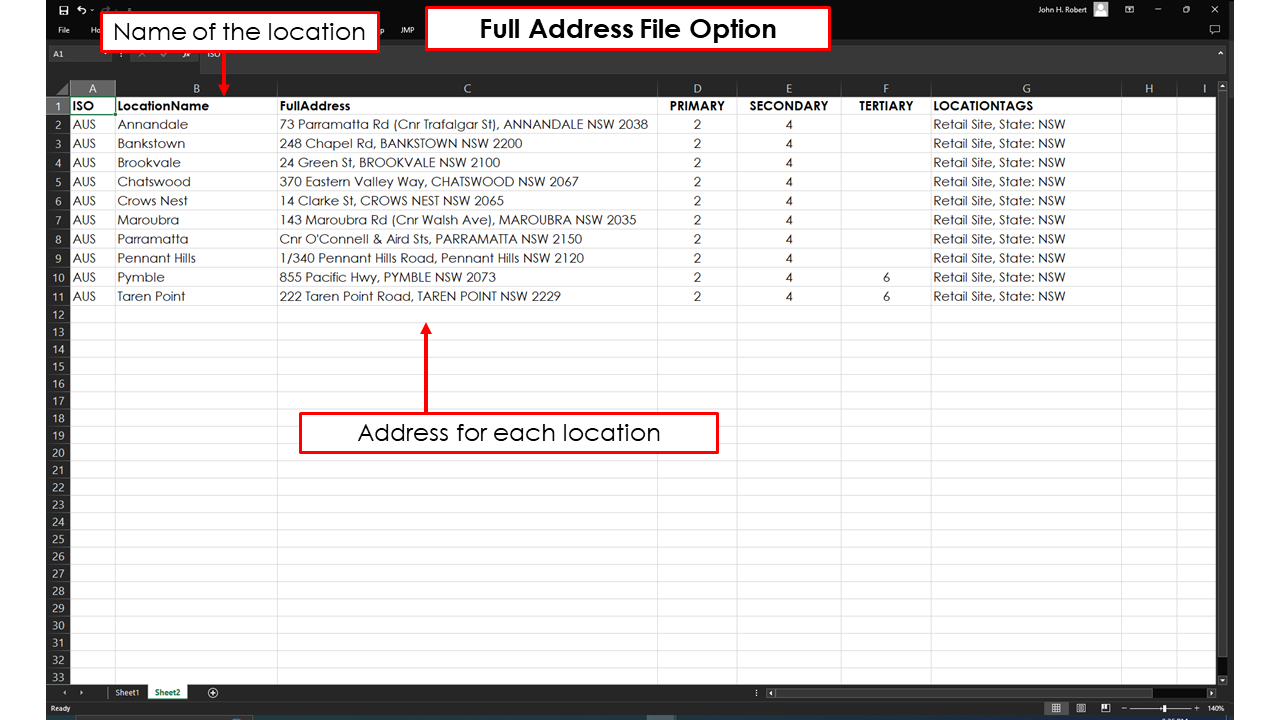The image size is (1280, 720).
Task: Select row 12 header
Action: click(x=59, y=314)
